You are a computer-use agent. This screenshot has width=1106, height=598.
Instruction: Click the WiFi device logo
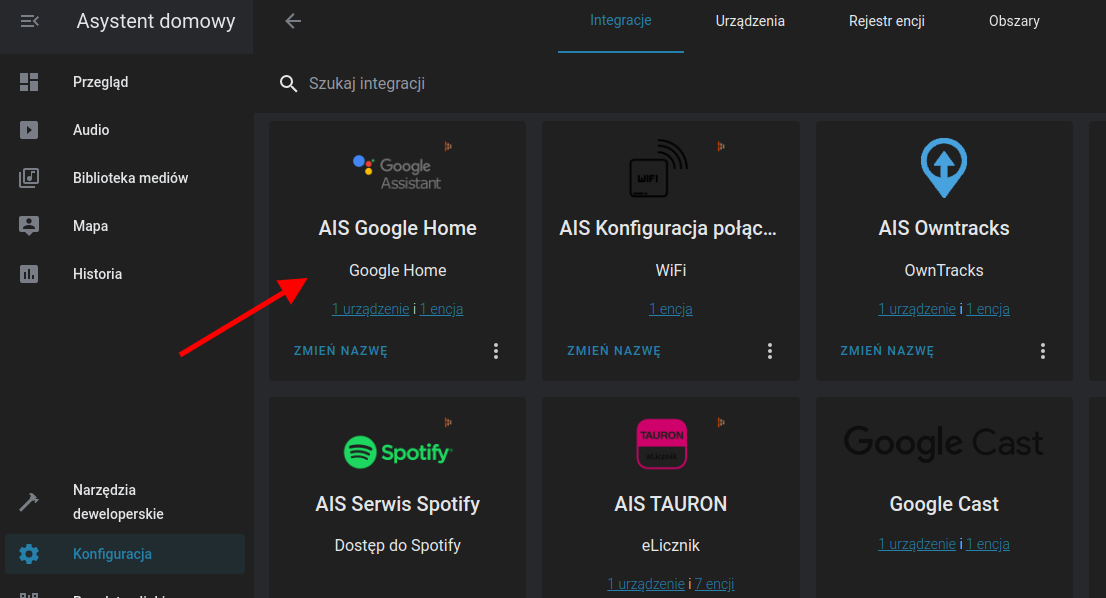pos(658,168)
